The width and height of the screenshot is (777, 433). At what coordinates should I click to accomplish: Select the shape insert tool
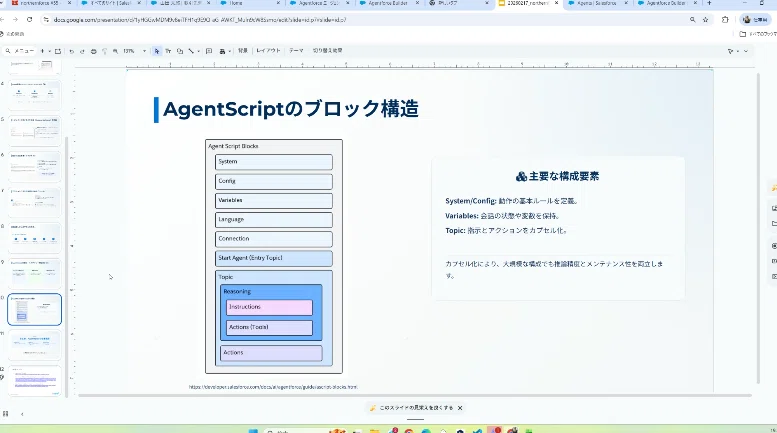tap(180, 51)
